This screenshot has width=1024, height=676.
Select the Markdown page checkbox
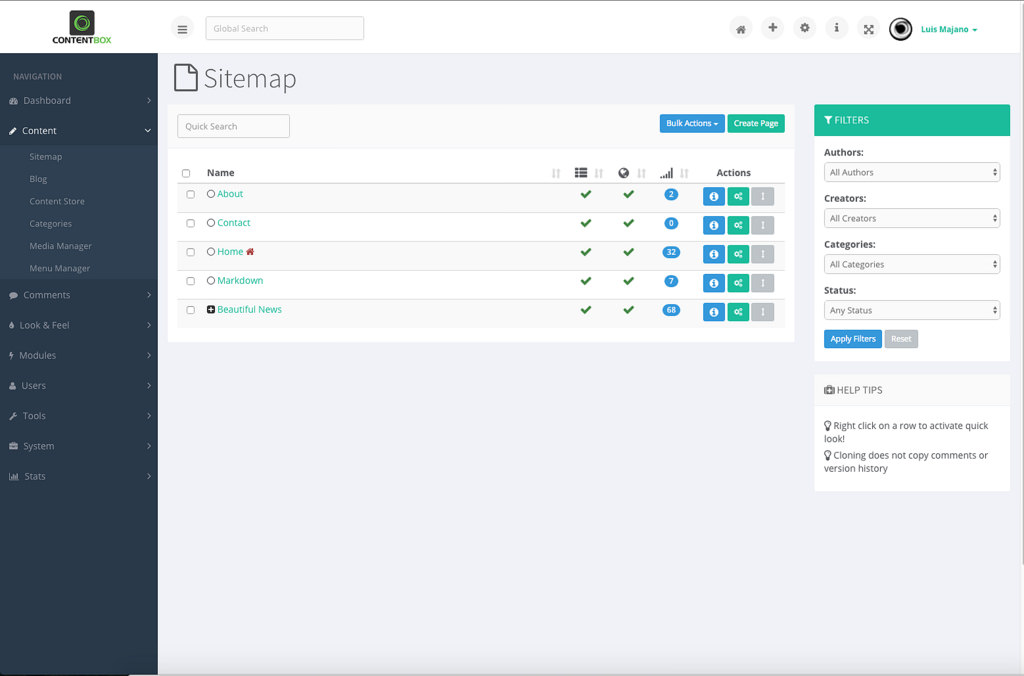191,281
